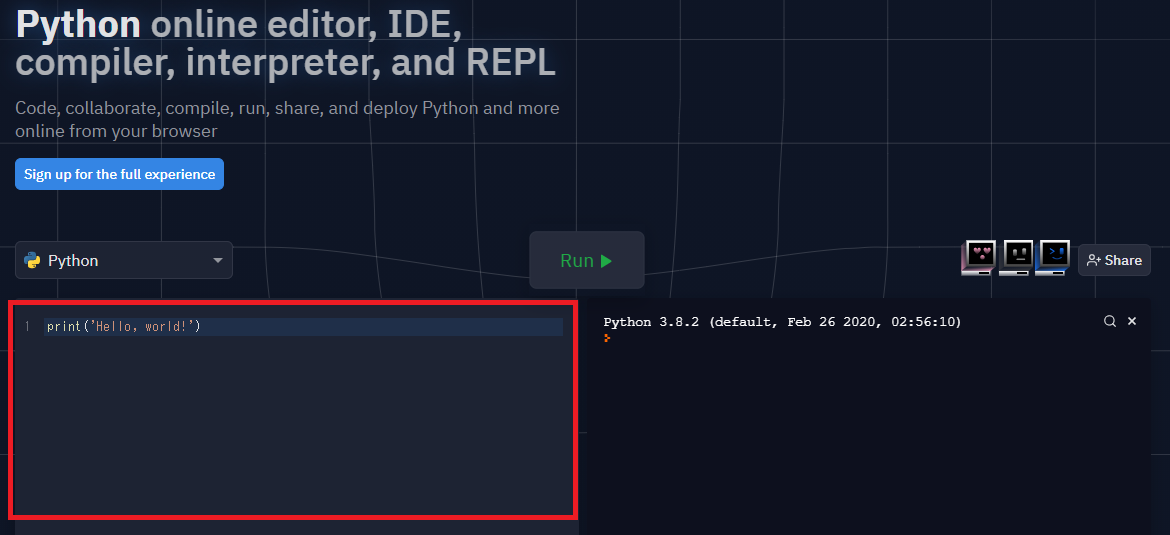Viewport: 1170px width, 535px height.
Task: Click the Code, collaborate, compile subtitle text
Action: coord(287,119)
